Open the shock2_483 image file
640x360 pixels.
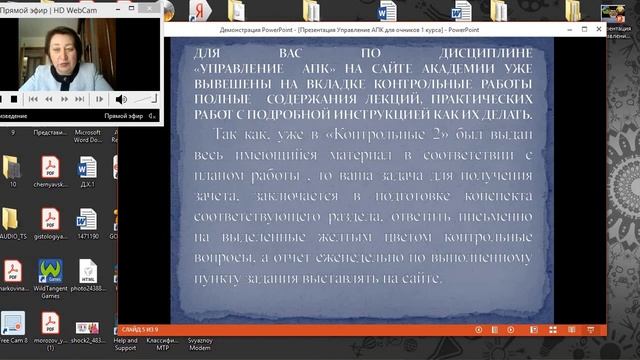(87, 332)
